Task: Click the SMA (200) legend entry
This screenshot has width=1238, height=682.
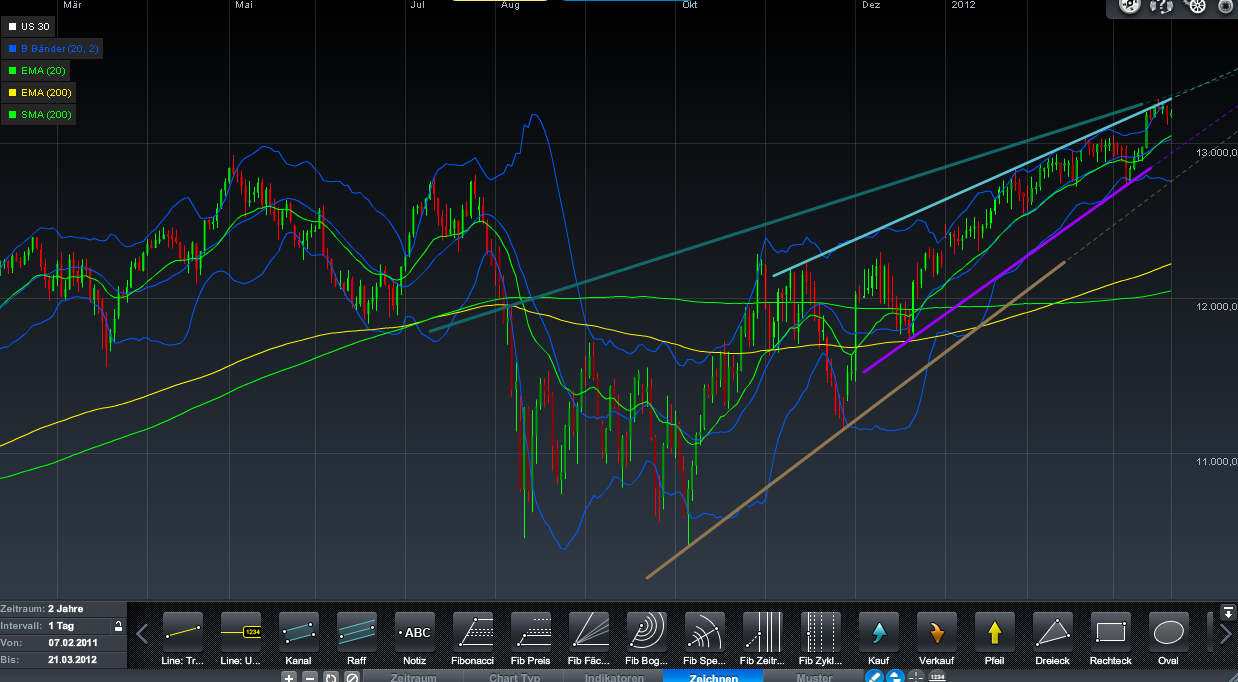Action: (39, 115)
